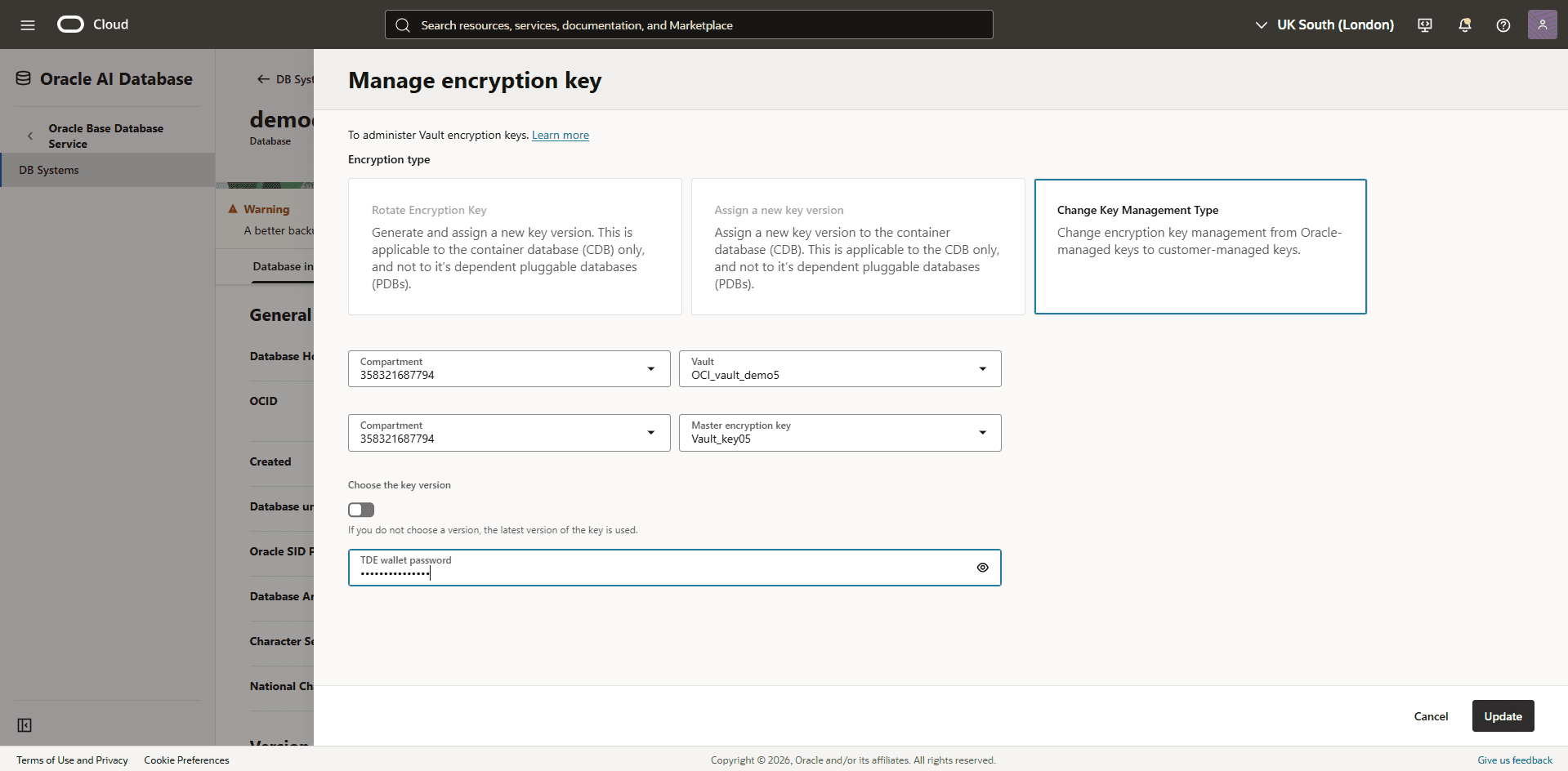Select the Change Key Management Type card
This screenshot has height=771, width=1568.
click(1200, 247)
